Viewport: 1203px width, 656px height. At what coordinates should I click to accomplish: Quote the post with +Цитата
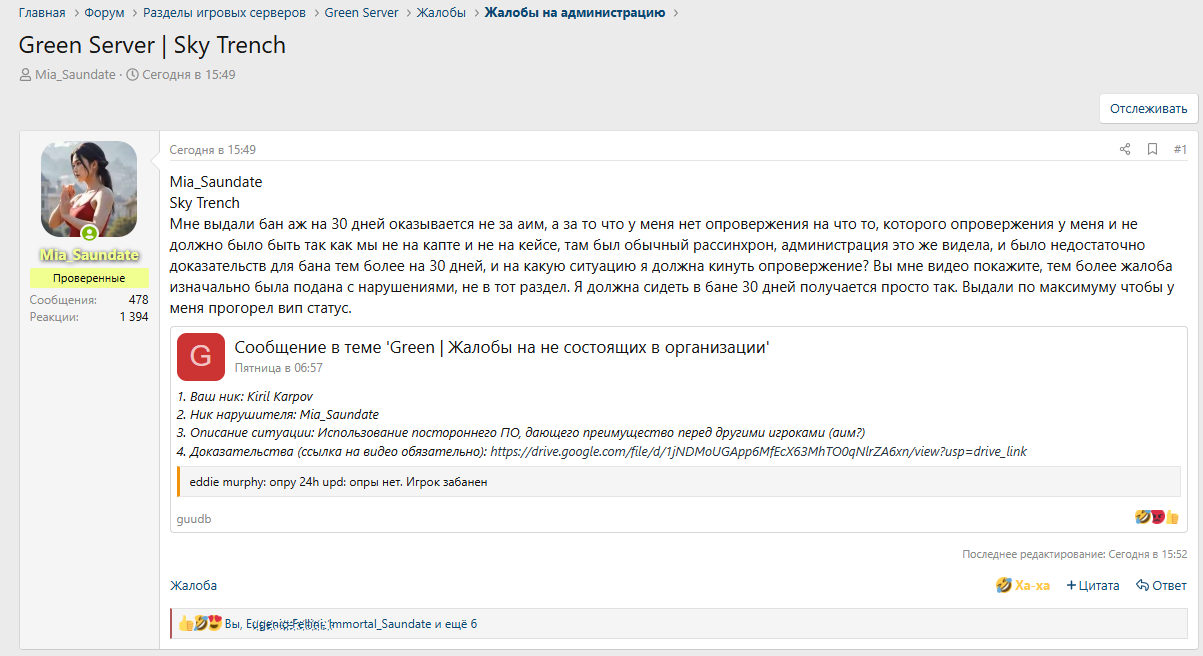click(x=1093, y=585)
